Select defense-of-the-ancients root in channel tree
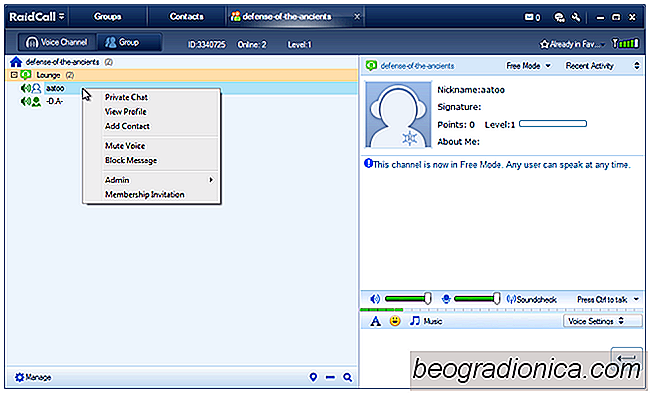The image size is (650, 393). click(x=62, y=62)
